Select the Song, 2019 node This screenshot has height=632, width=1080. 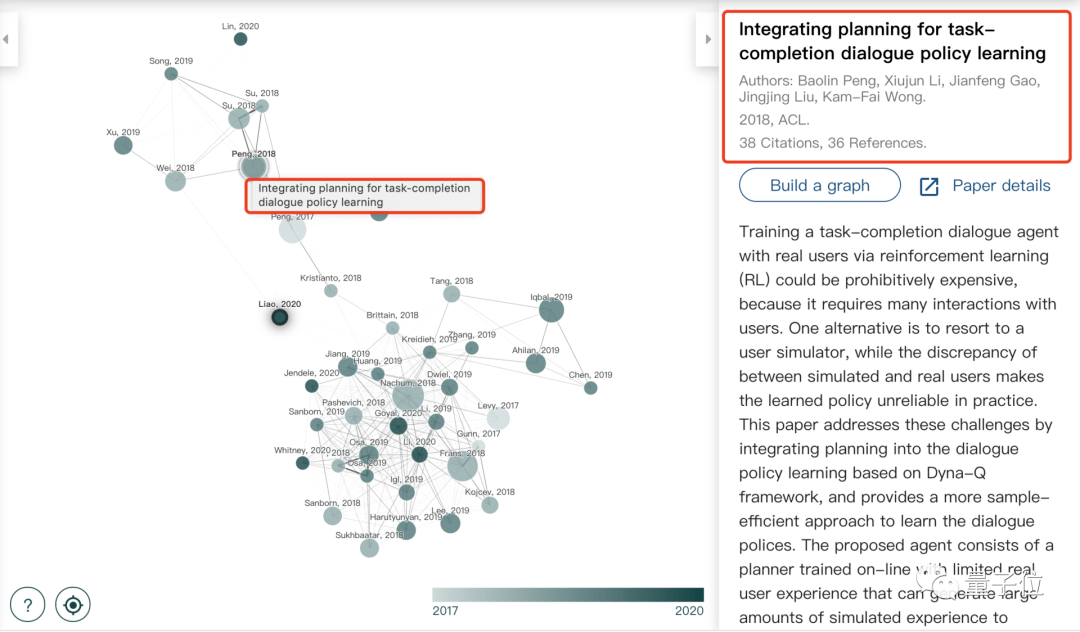(172, 74)
